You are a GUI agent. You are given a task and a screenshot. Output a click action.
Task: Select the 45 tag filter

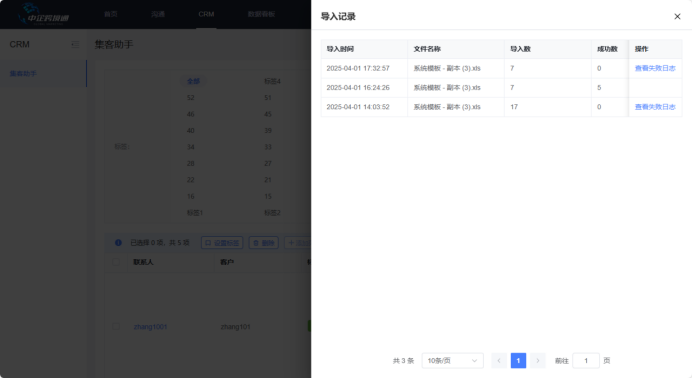coord(268,114)
